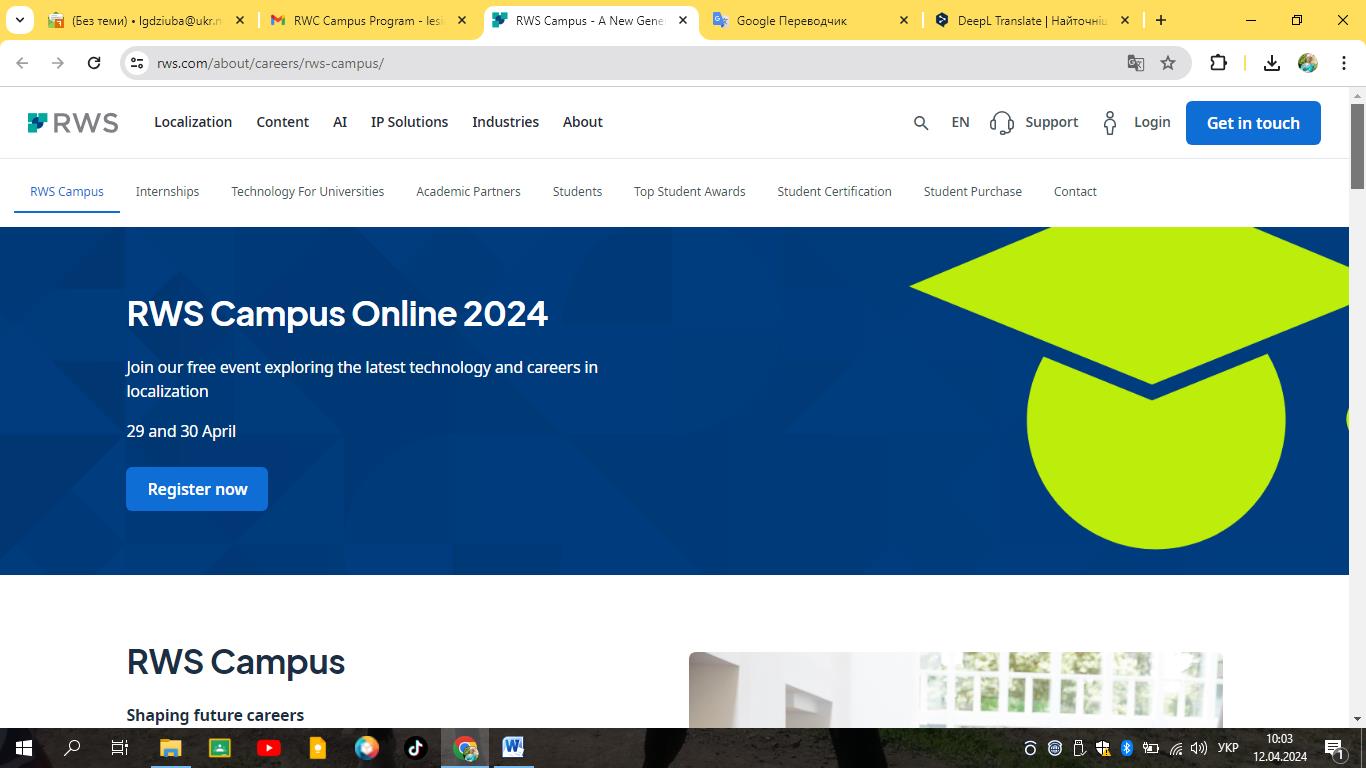This screenshot has height=768, width=1366.
Task: Open the Windows notification center icon
Action: pyautogui.click(x=1334, y=748)
